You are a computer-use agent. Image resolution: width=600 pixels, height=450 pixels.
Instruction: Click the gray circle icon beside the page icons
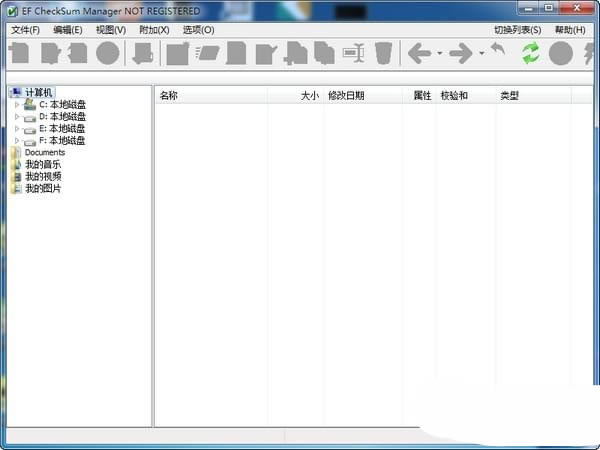[108, 53]
